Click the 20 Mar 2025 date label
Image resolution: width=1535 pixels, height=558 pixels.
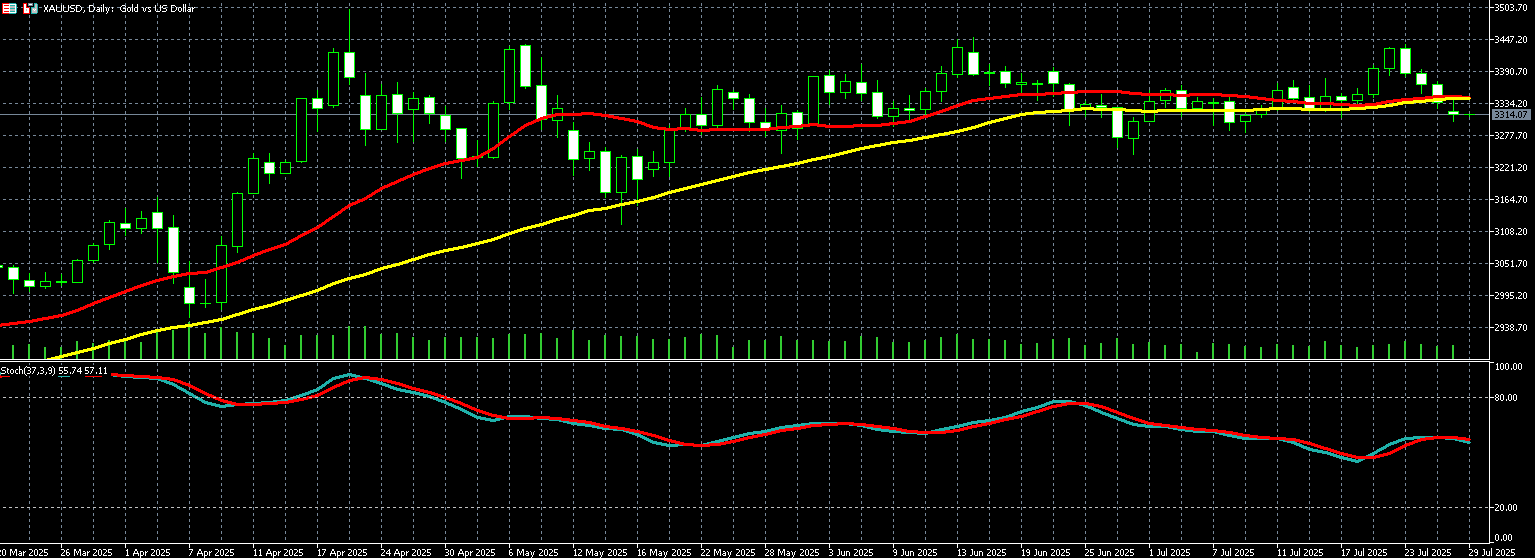click(24, 552)
